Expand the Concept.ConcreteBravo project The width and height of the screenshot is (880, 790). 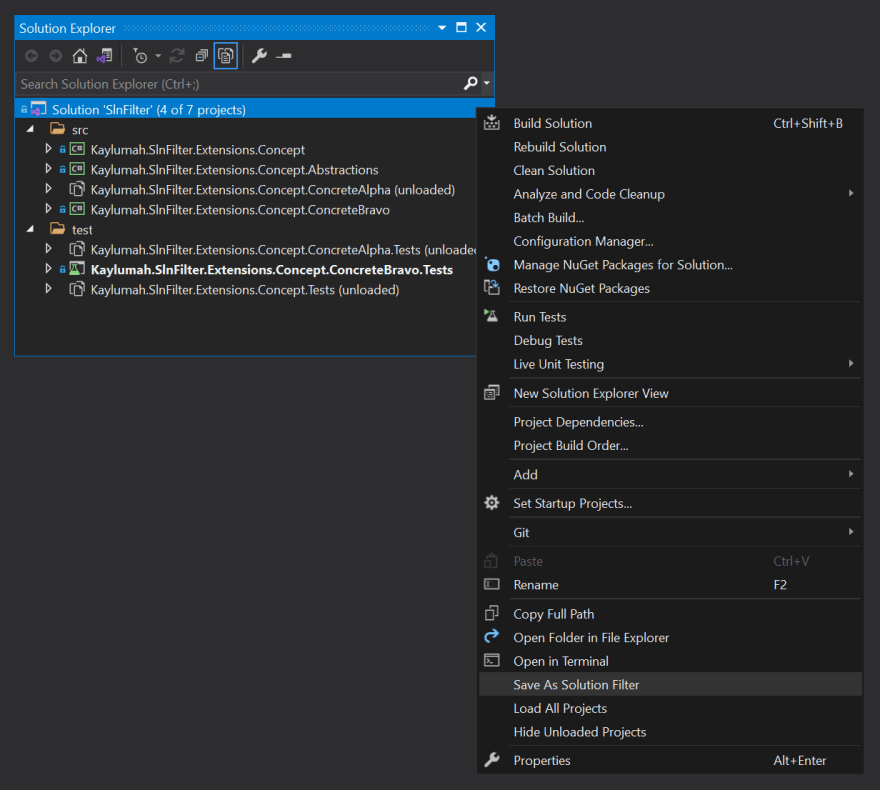tap(48, 209)
